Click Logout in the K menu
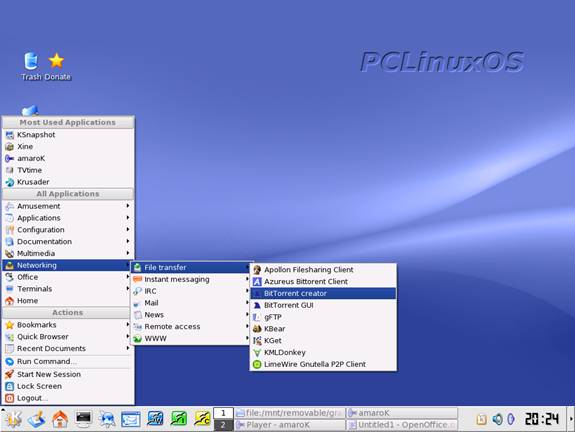Image resolution: width=575 pixels, height=432 pixels. 68,398
